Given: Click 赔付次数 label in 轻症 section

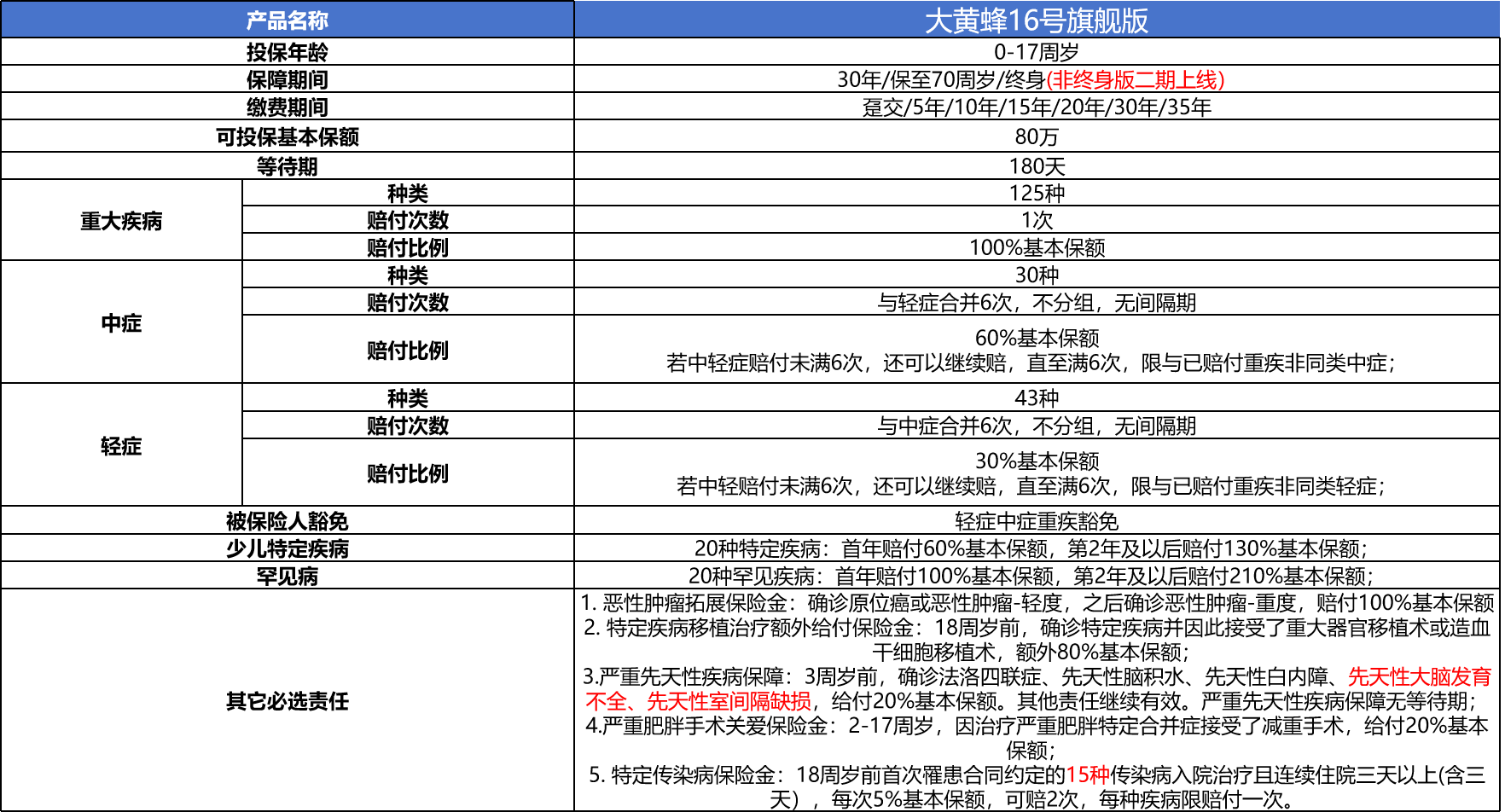Looking at the screenshot, I should 408,426.
